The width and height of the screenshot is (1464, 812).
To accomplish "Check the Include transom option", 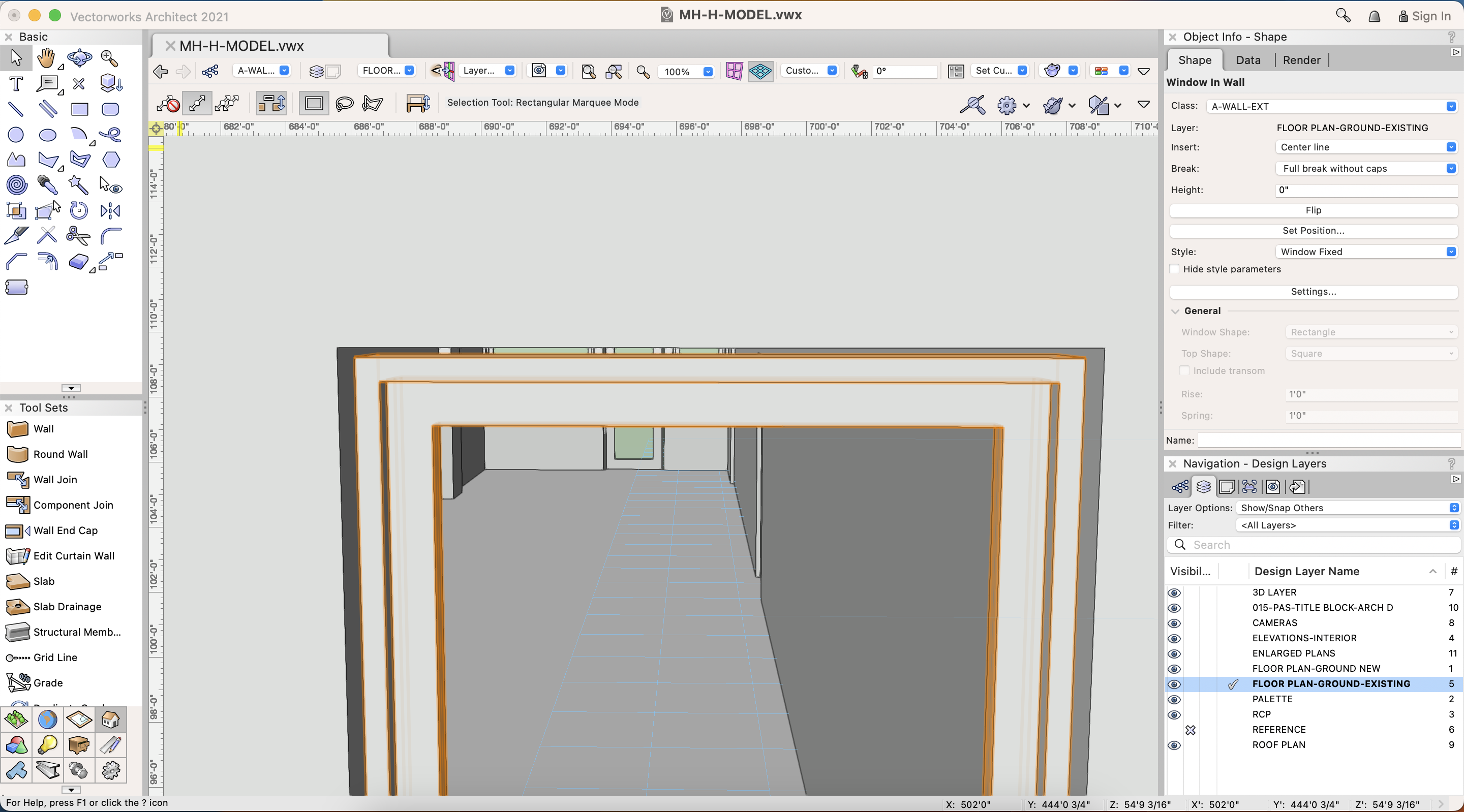I will coord(1184,370).
